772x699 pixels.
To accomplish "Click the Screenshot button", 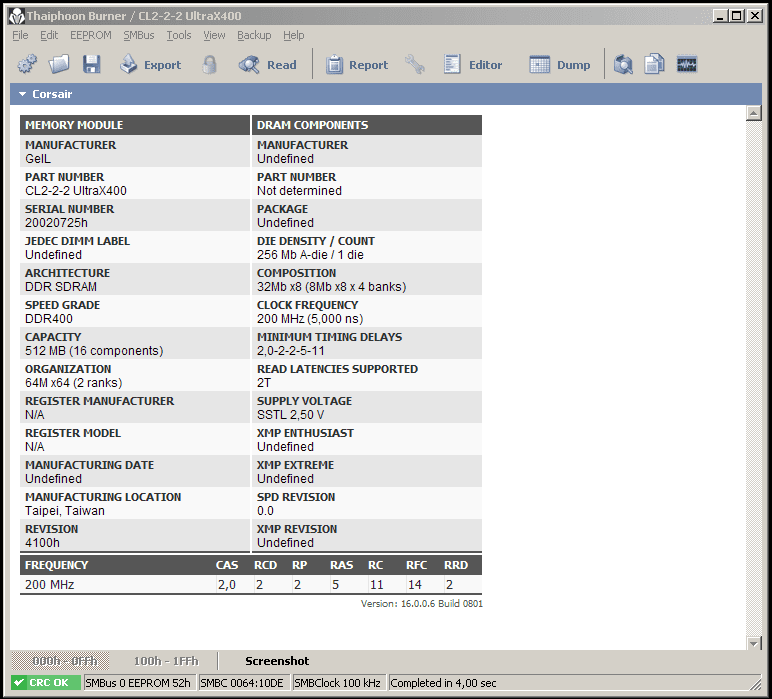I will coord(277,661).
